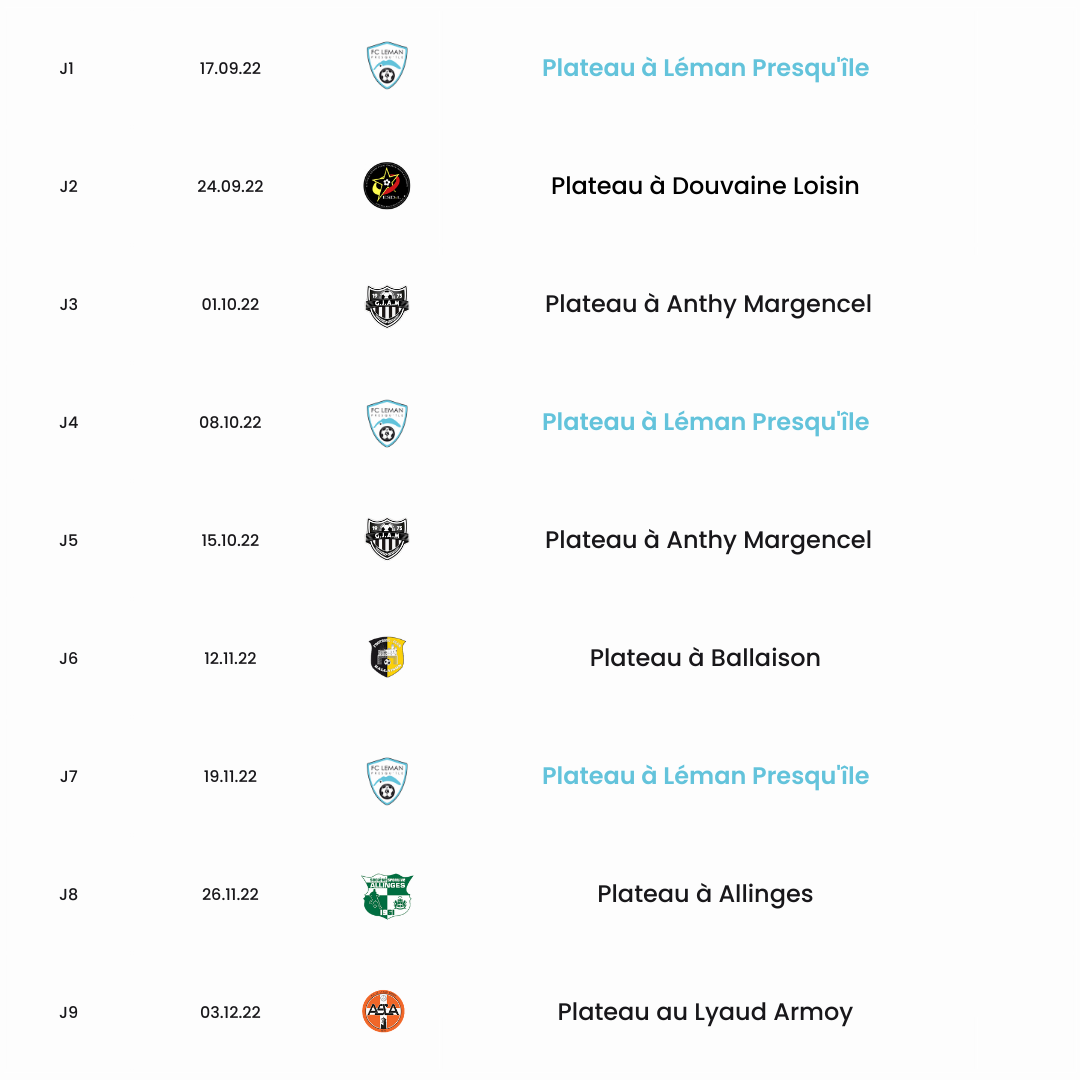The height and width of the screenshot is (1080, 1080).
Task: Click the FC Léman logo in row J4
Action: pos(386,423)
